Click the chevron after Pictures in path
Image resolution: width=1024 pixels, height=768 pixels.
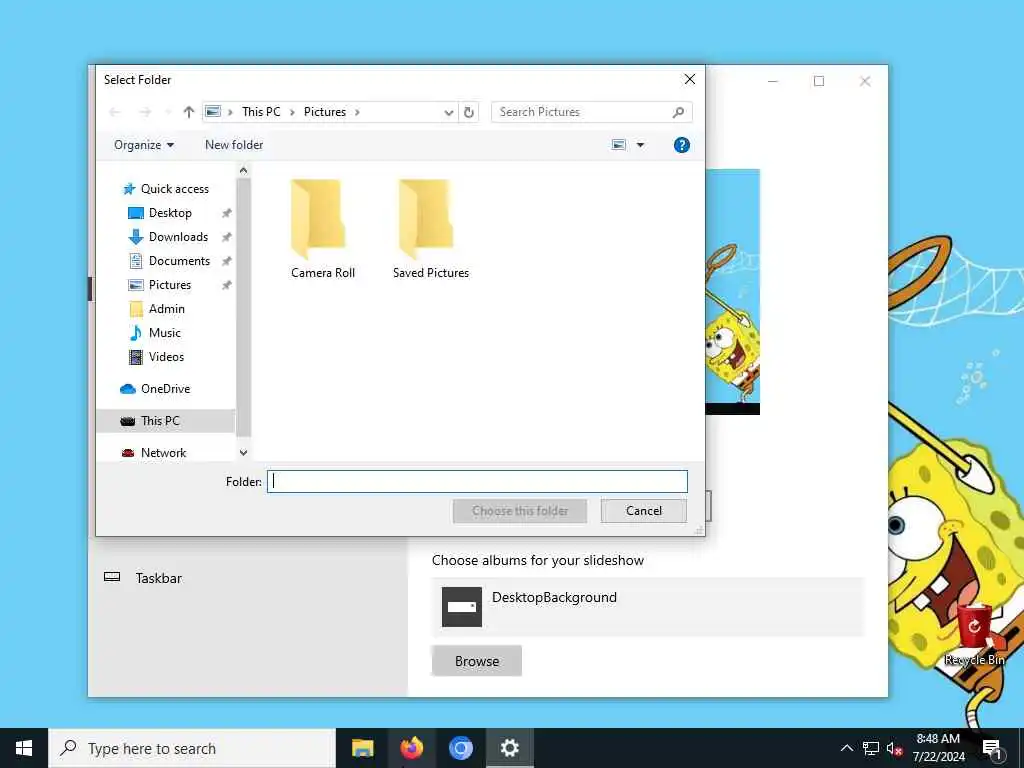tap(357, 112)
